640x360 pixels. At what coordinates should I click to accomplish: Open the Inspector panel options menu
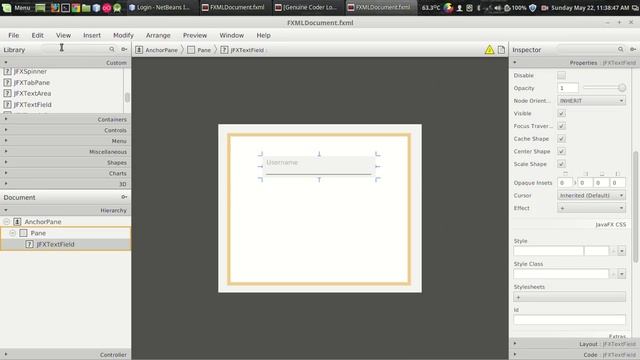[x=633, y=49]
